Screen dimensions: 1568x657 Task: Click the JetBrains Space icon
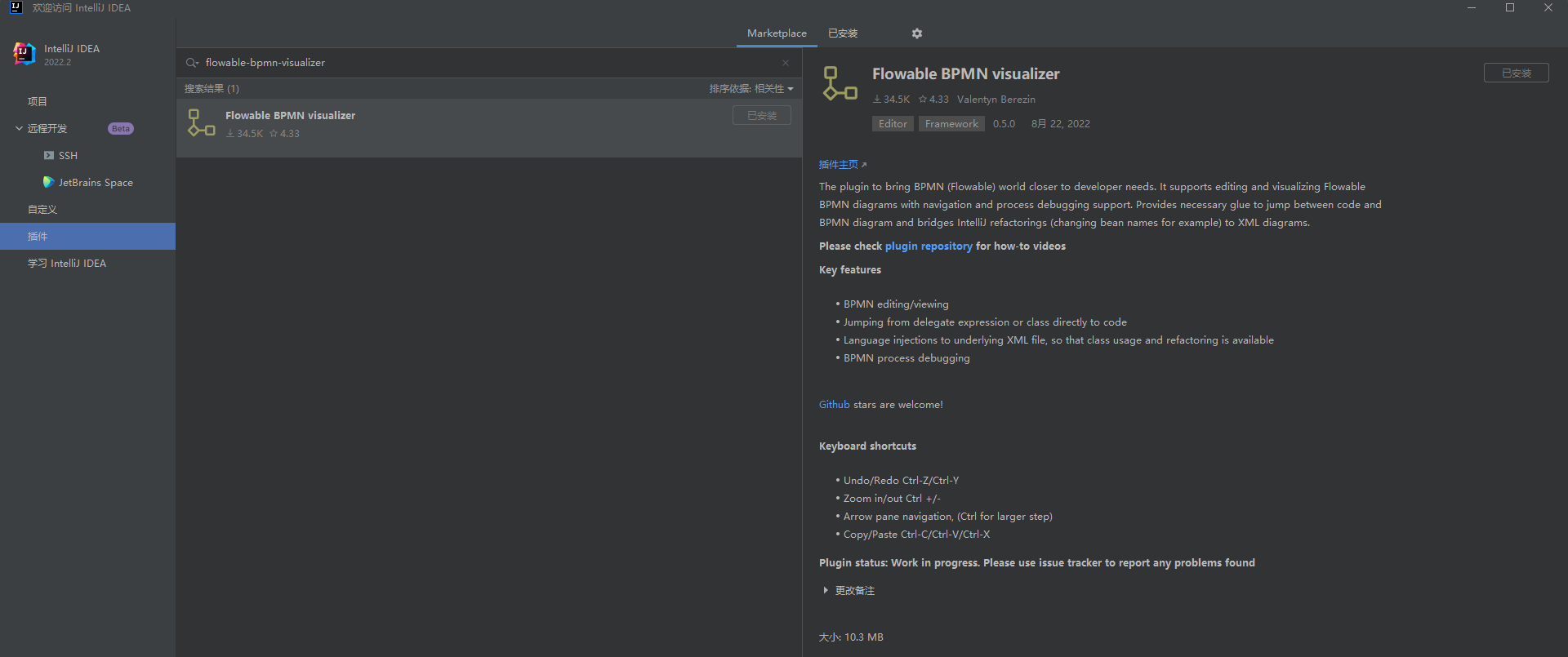(x=49, y=182)
